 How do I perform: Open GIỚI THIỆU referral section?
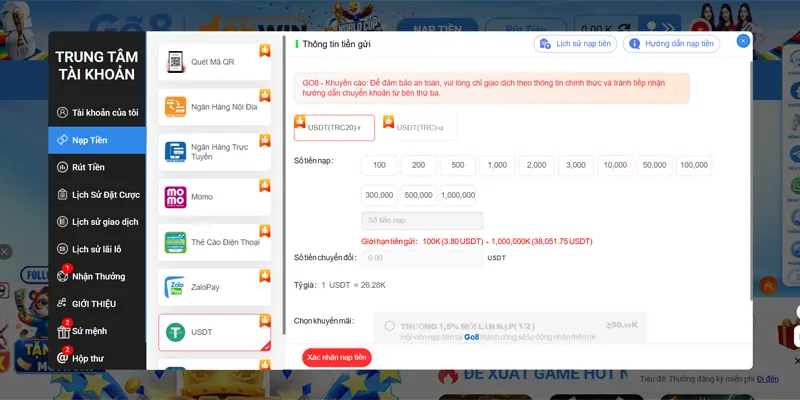pyautogui.click(x=97, y=304)
